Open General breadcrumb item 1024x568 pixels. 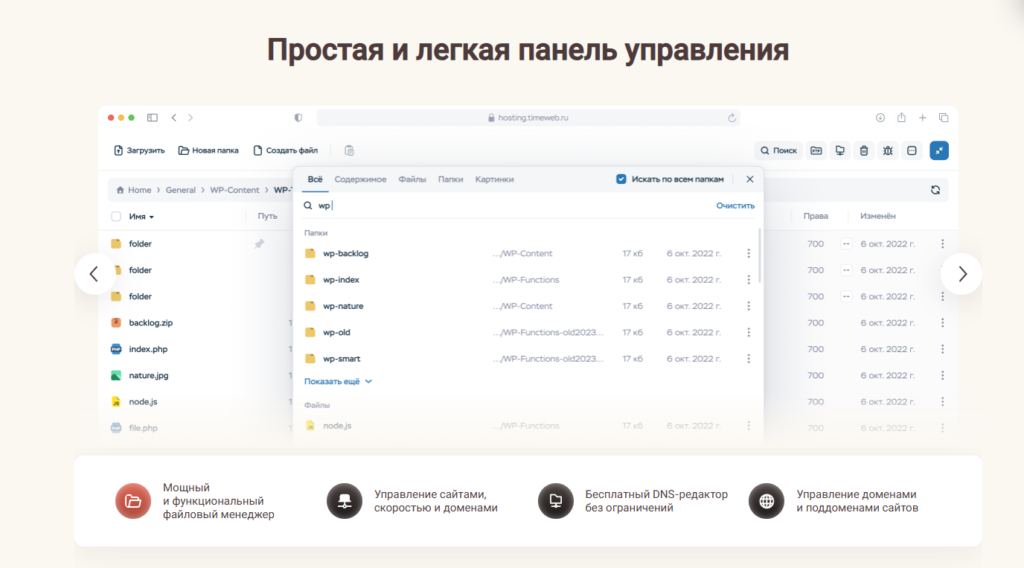tap(180, 190)
